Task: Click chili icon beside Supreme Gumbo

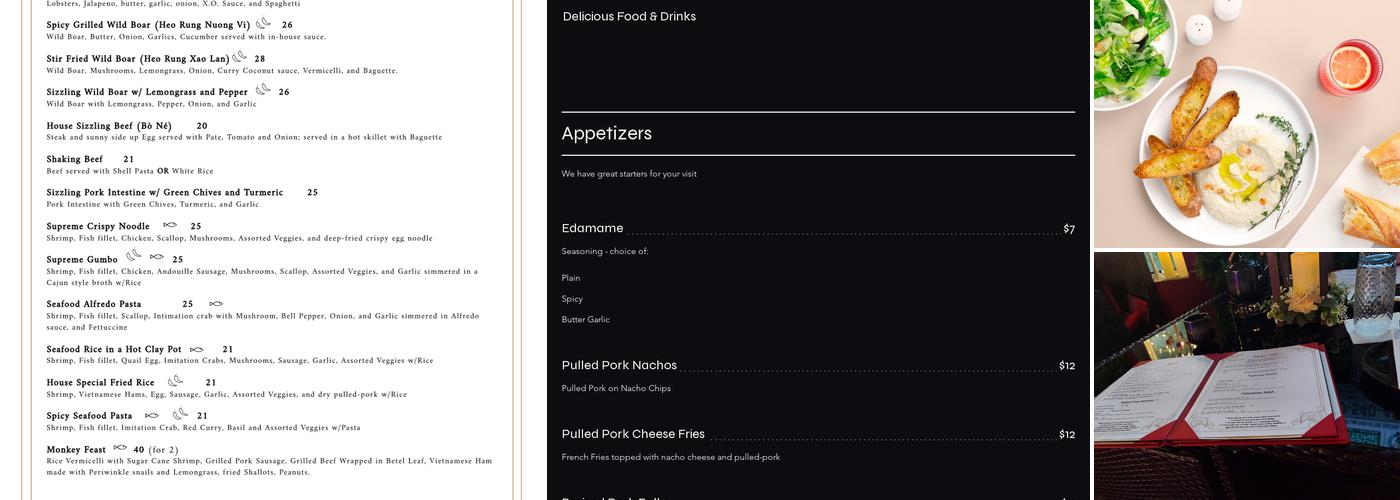Action: coord(133,256)
